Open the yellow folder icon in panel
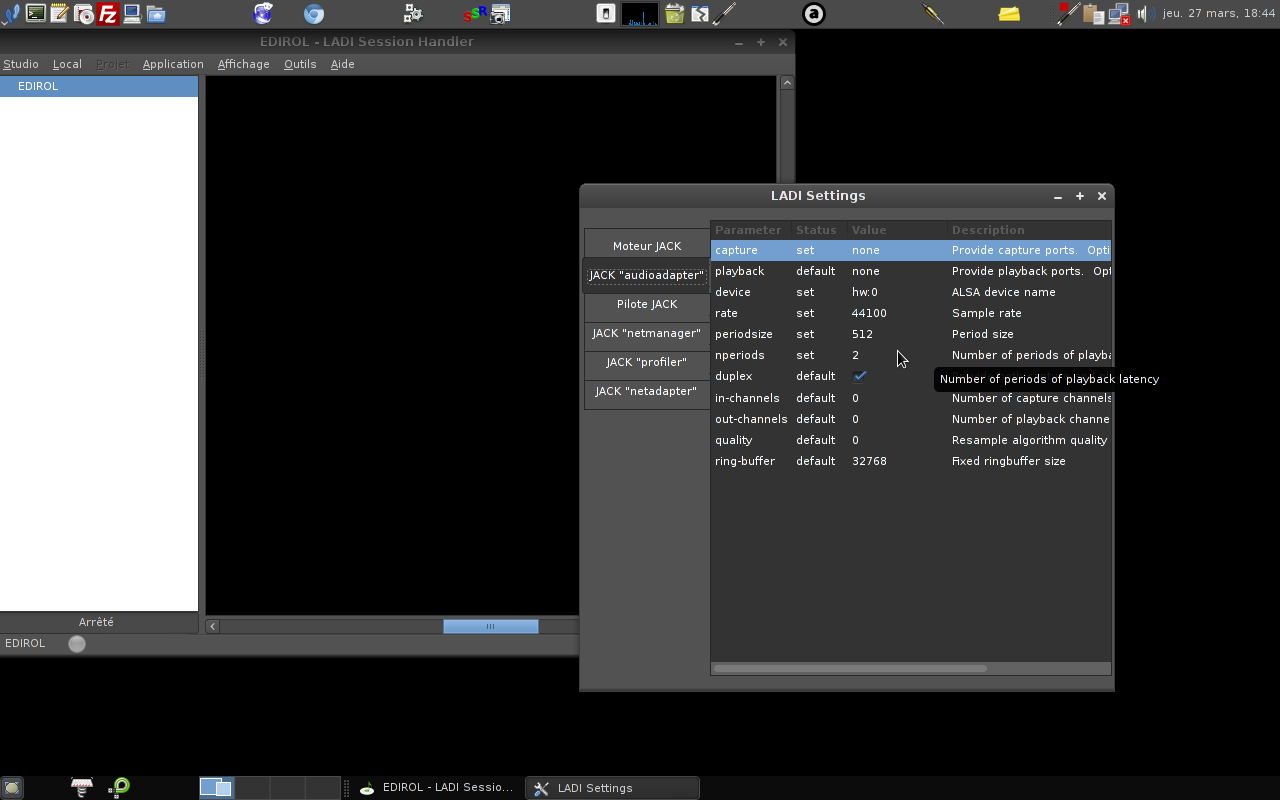Screen dimensions: 1280x800 click(1009, 14)
